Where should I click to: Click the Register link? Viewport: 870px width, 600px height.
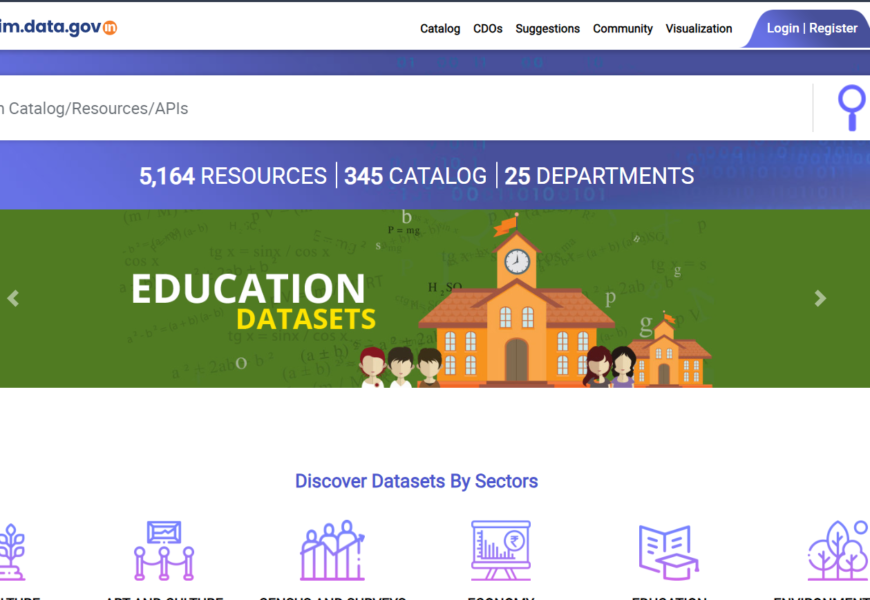[x=833, y=28]
